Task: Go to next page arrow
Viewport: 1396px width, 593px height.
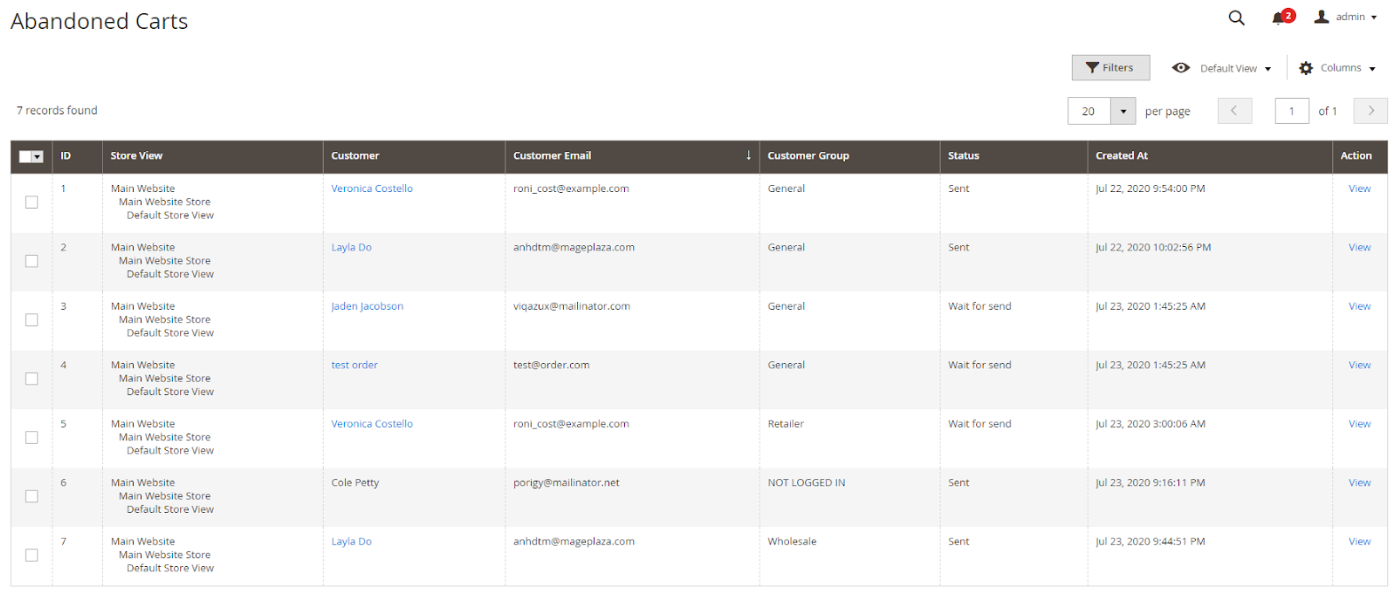Action: click(1370, 111)
